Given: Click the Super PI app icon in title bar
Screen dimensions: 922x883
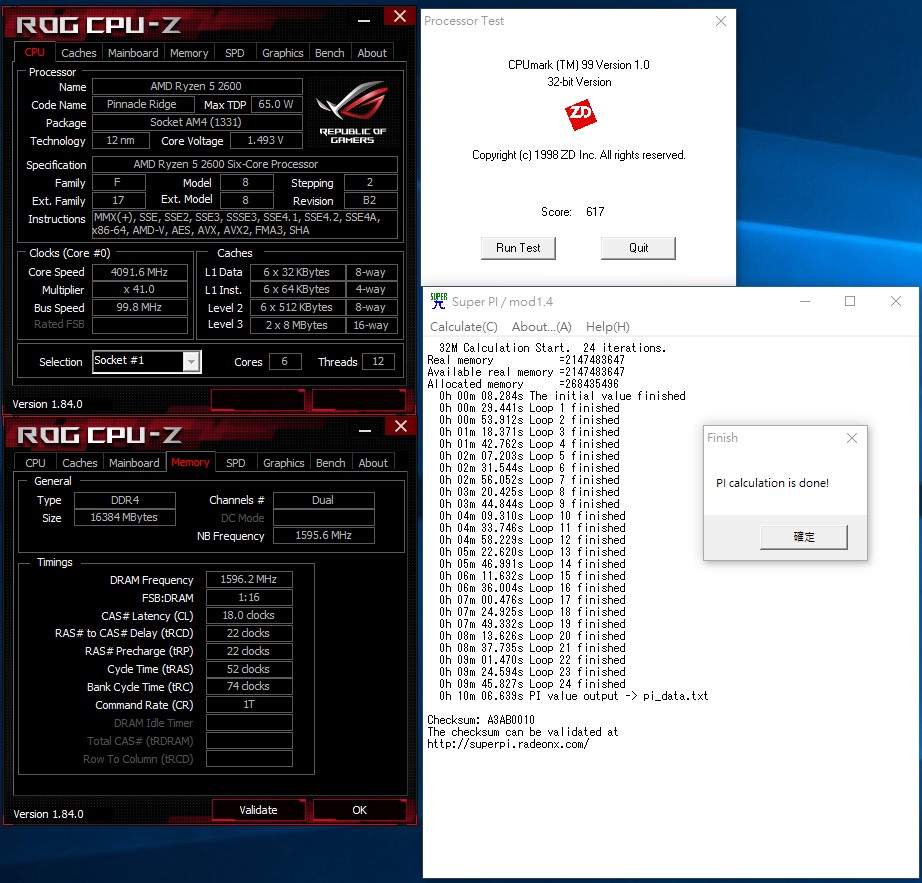Looking at the screenshot, I should click(439, 301).
